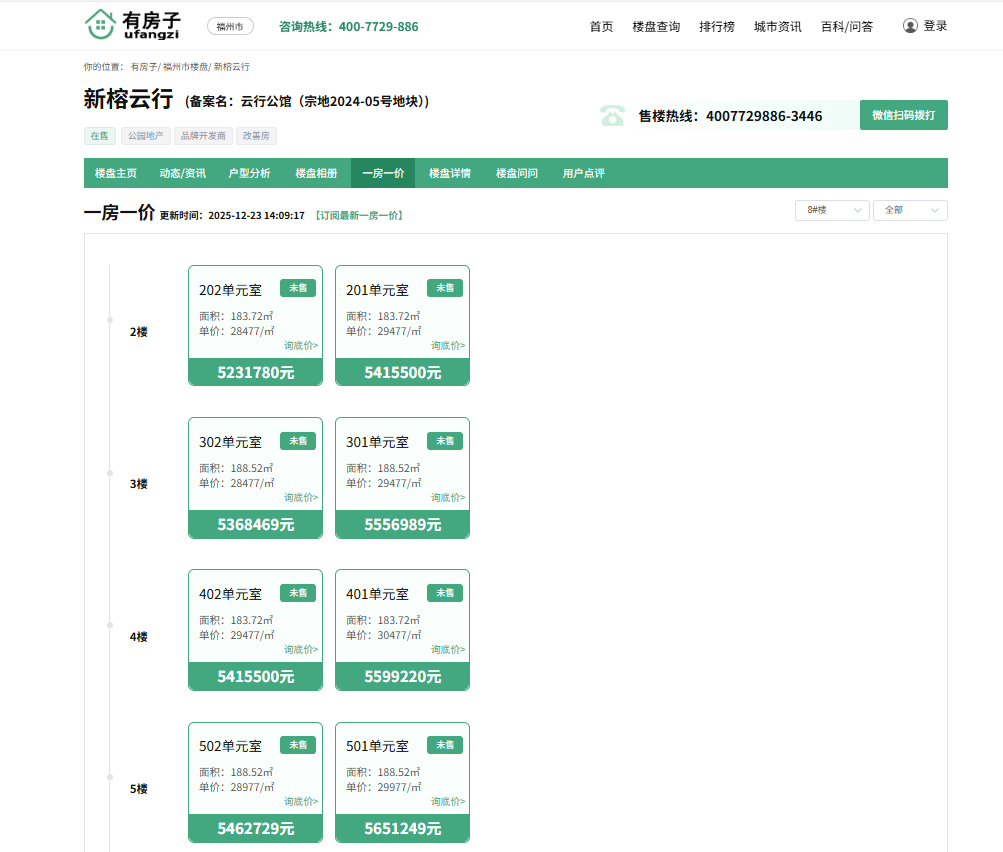The width and height of the screenshot is (1003, 852).
Task: Go to the 楼盘详情 tab
Action: pos(450,173)
